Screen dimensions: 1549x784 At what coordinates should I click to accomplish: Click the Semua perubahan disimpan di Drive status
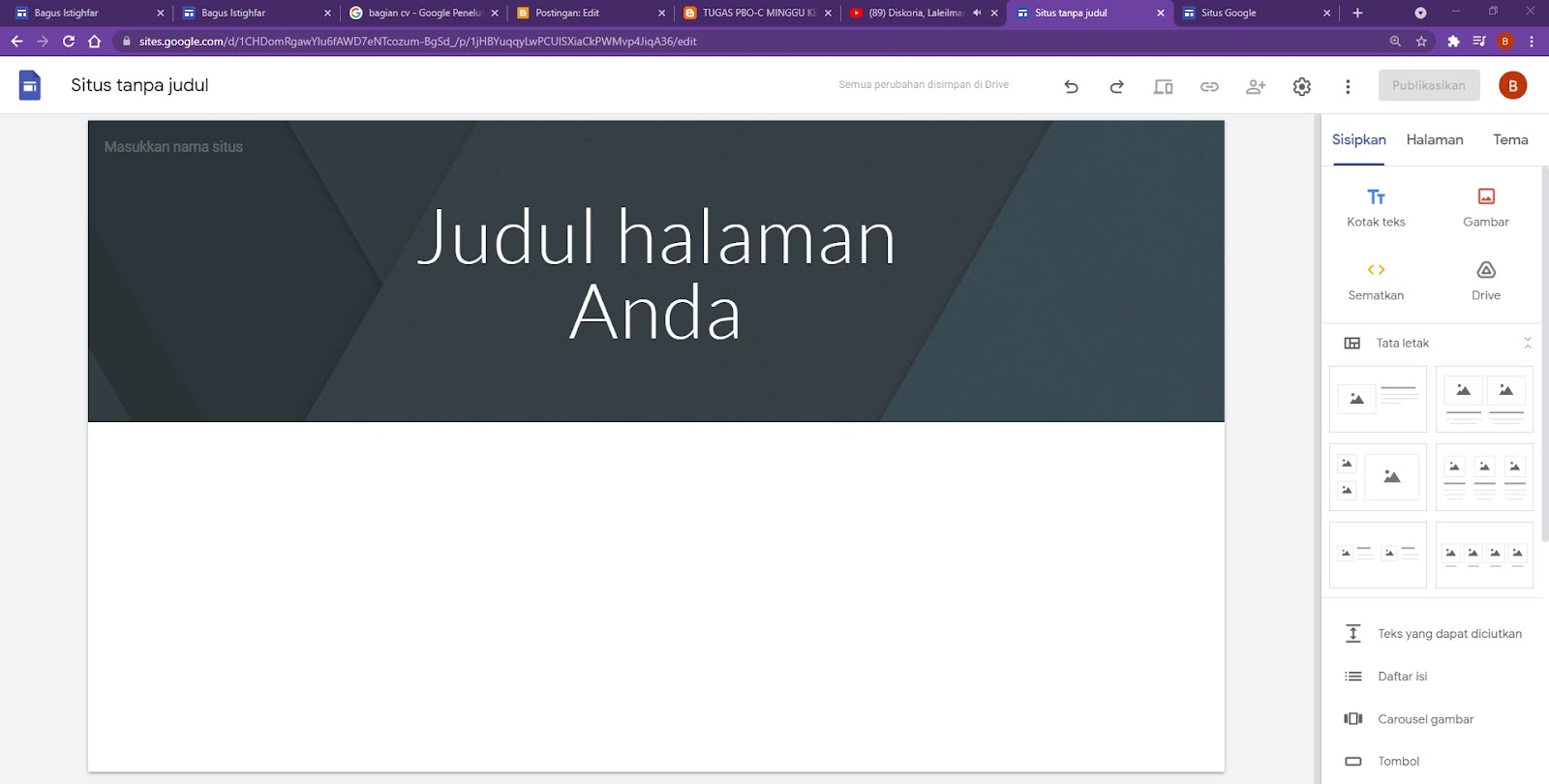point(924,85)
